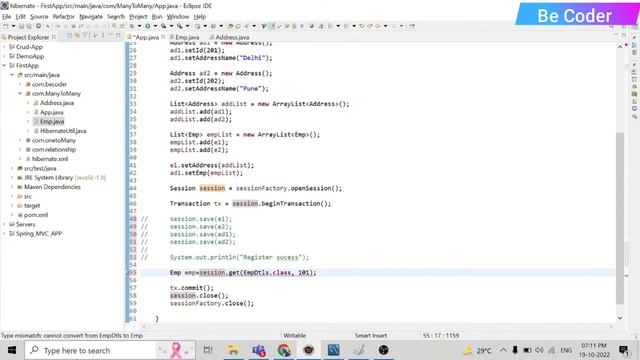Select pom.xml in Project Explorer
Viewport: 640px width, 360px height.
point(36,215)
